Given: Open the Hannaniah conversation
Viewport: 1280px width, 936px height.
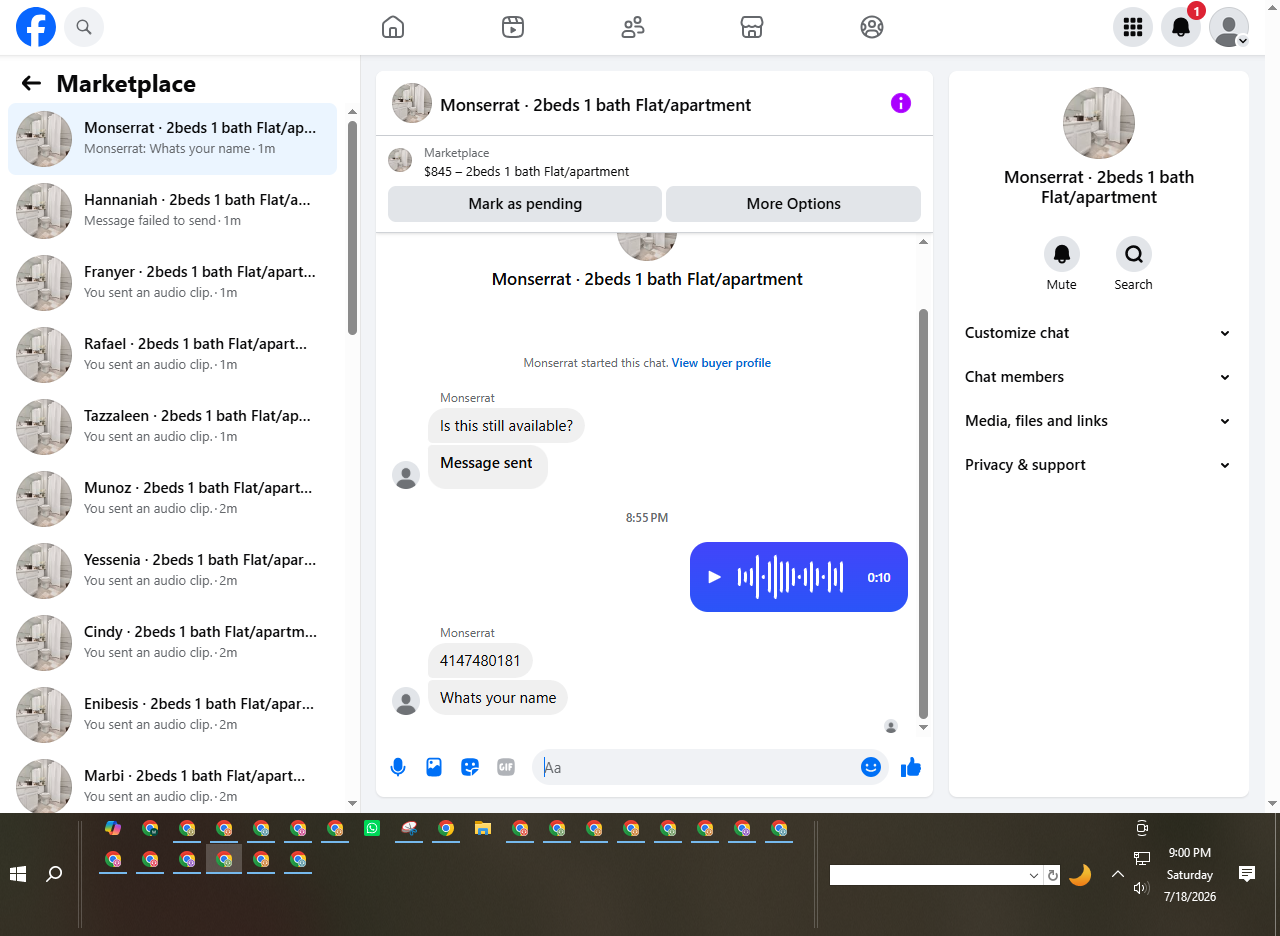Looking at the screenshot, I should tap(172, 211).
